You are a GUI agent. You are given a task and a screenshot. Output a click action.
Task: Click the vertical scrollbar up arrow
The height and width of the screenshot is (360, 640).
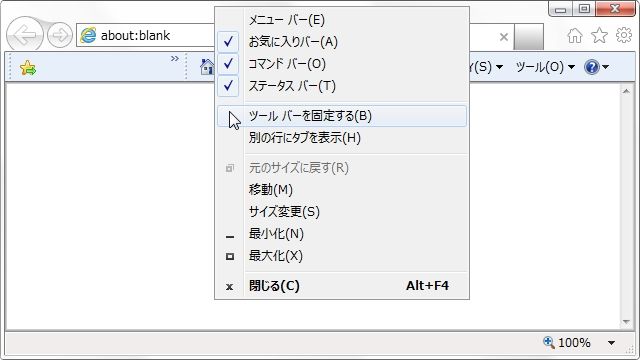point(626,91)
